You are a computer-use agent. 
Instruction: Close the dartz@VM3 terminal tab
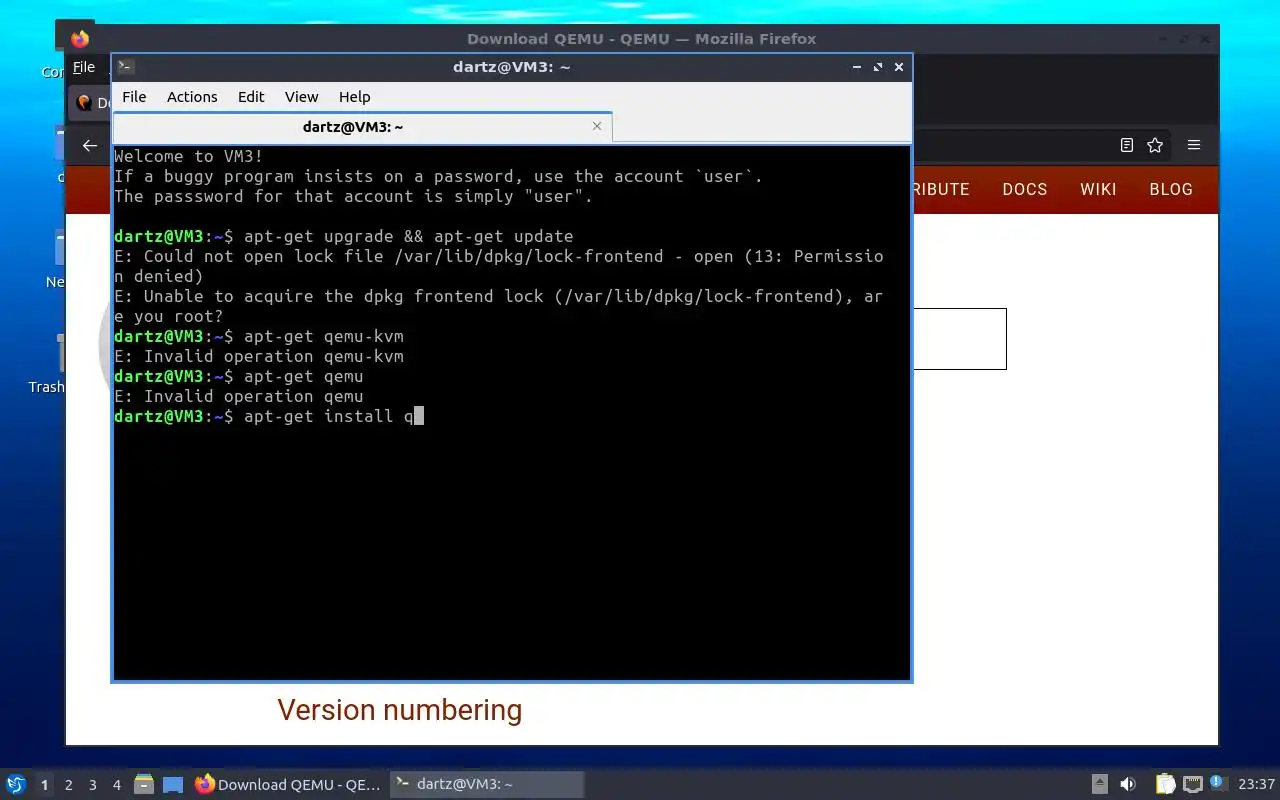pos(597,126)
